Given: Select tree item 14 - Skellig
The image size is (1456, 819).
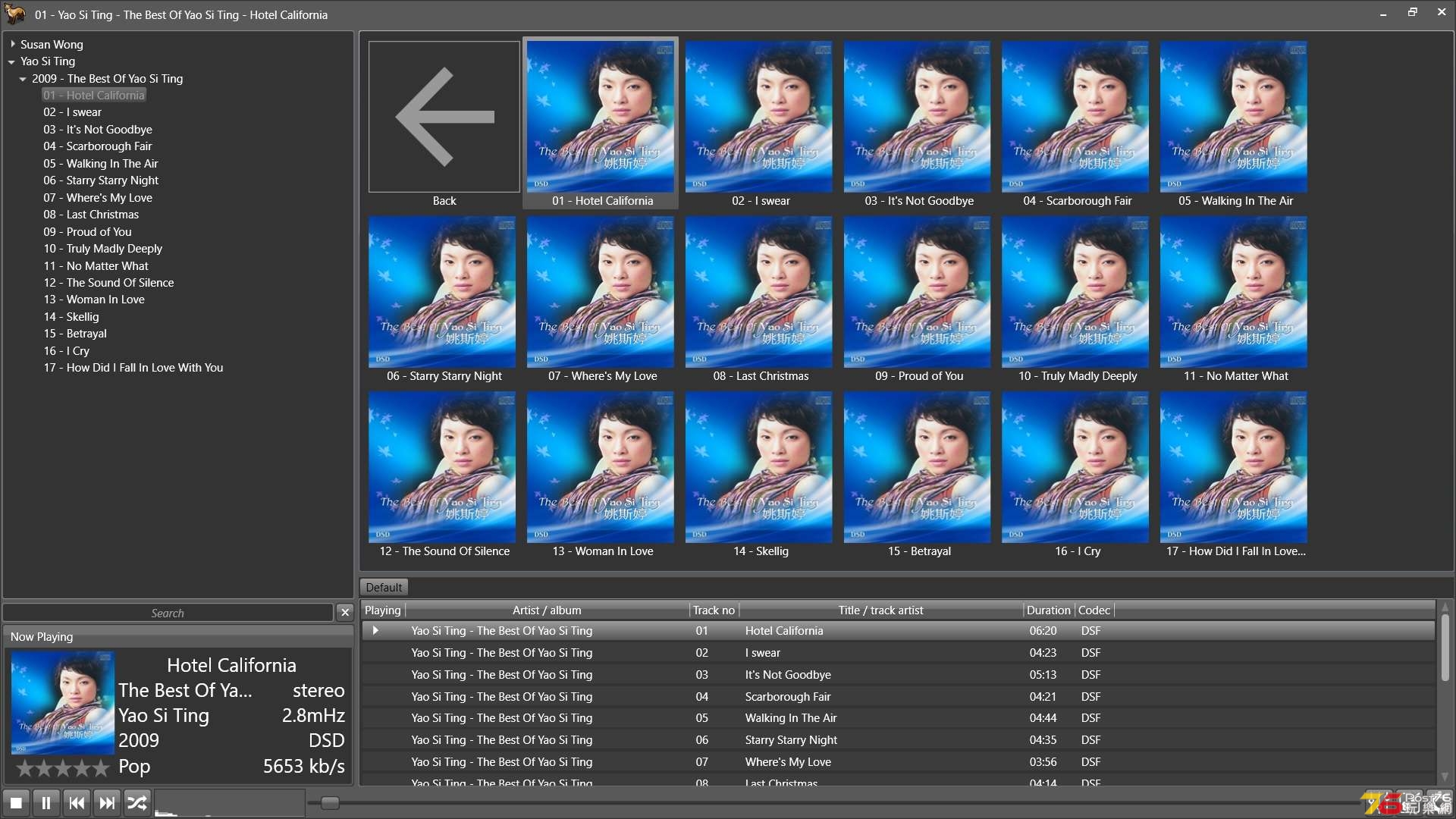Looking at the screenshot, I should click(x=71, y=316).
